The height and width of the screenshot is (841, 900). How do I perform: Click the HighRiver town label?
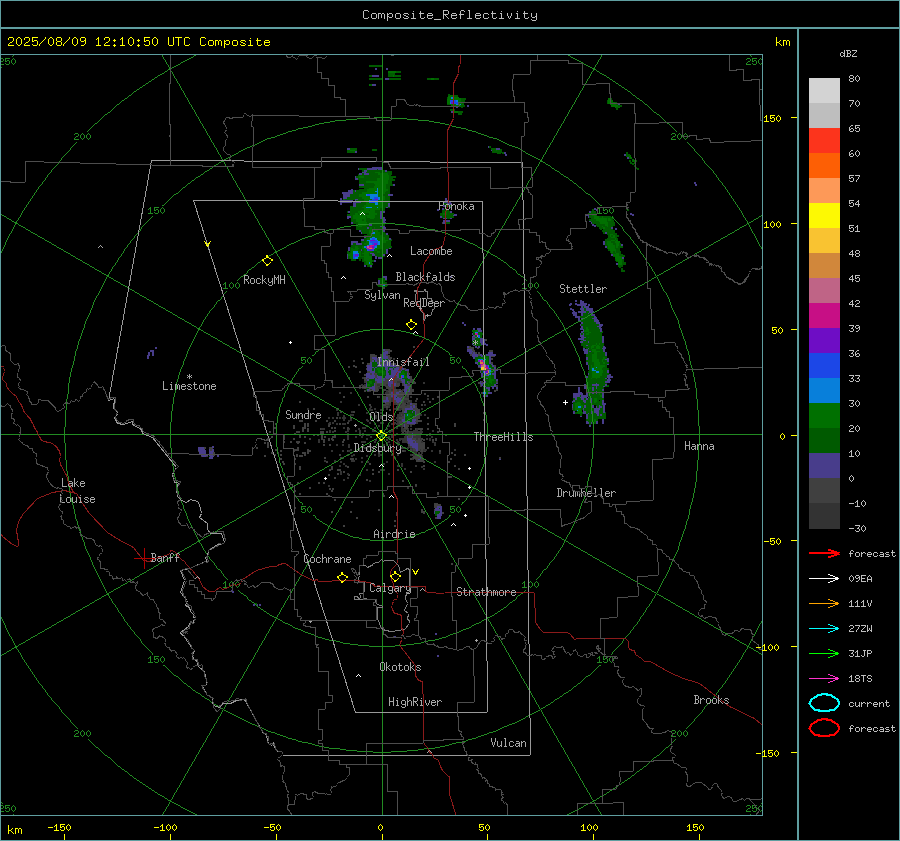point(415,702)
